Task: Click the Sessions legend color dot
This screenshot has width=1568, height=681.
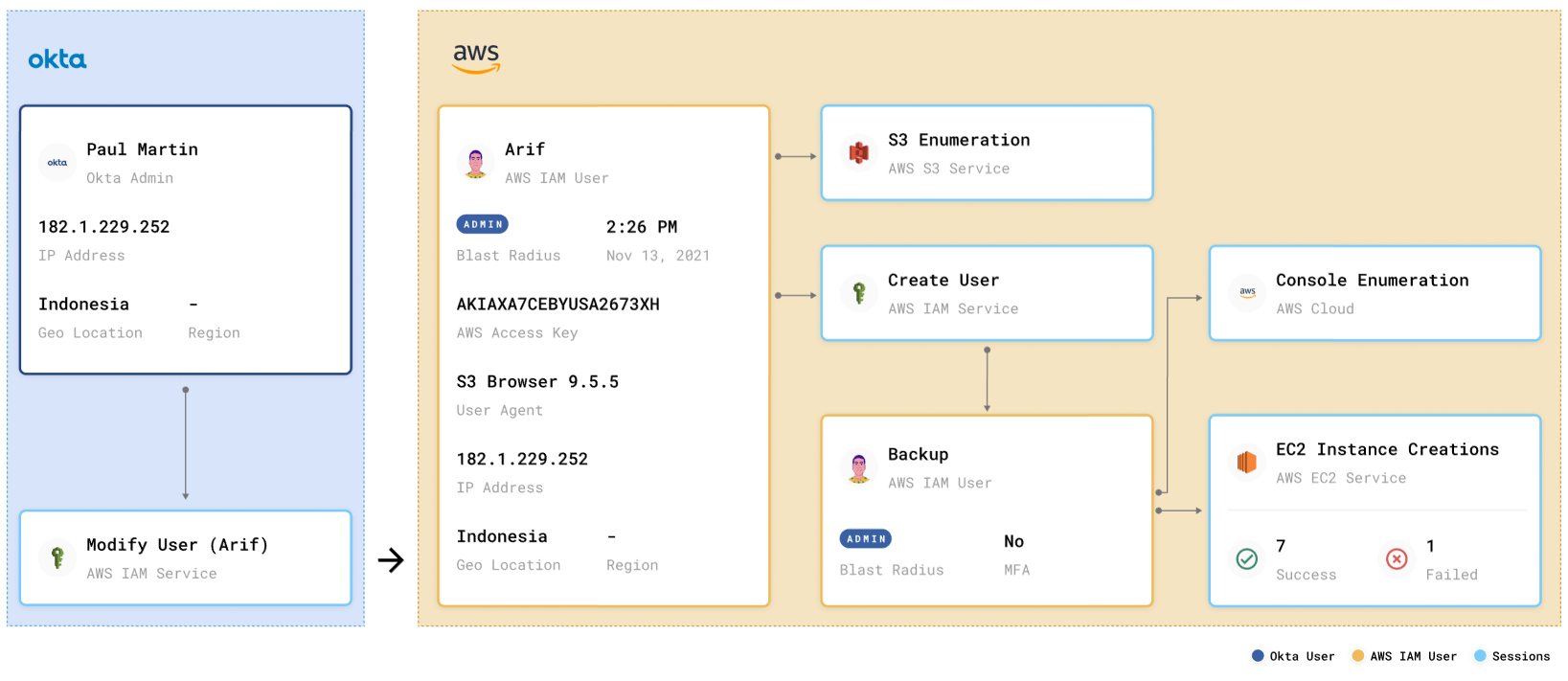Action: [x=1480, y=656]
